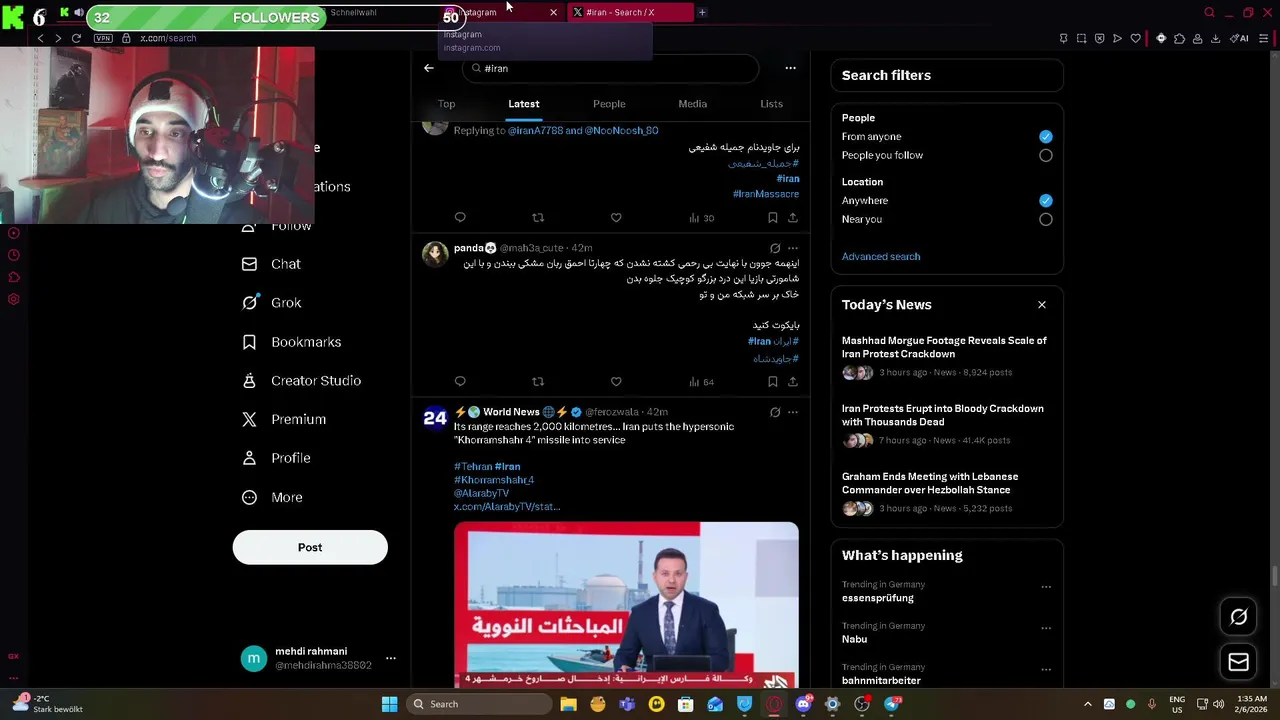
Task: Open the ad blocker shield icon
Action: tap(1099, 38)
